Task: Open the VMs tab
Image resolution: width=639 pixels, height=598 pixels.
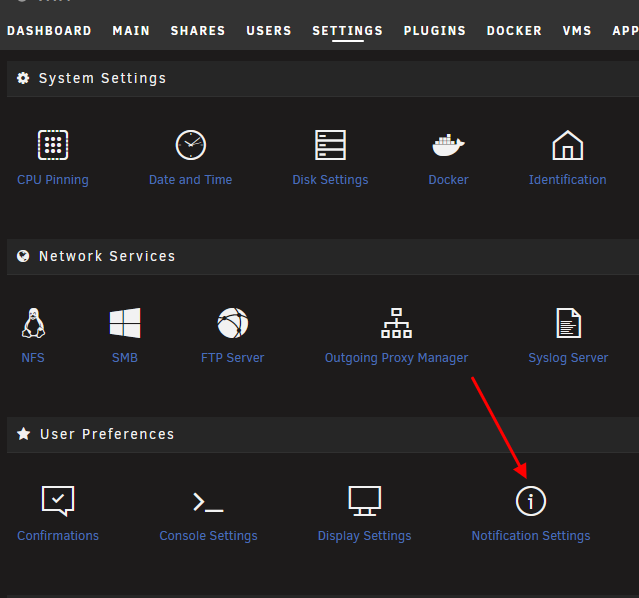Action: [577, 31]
